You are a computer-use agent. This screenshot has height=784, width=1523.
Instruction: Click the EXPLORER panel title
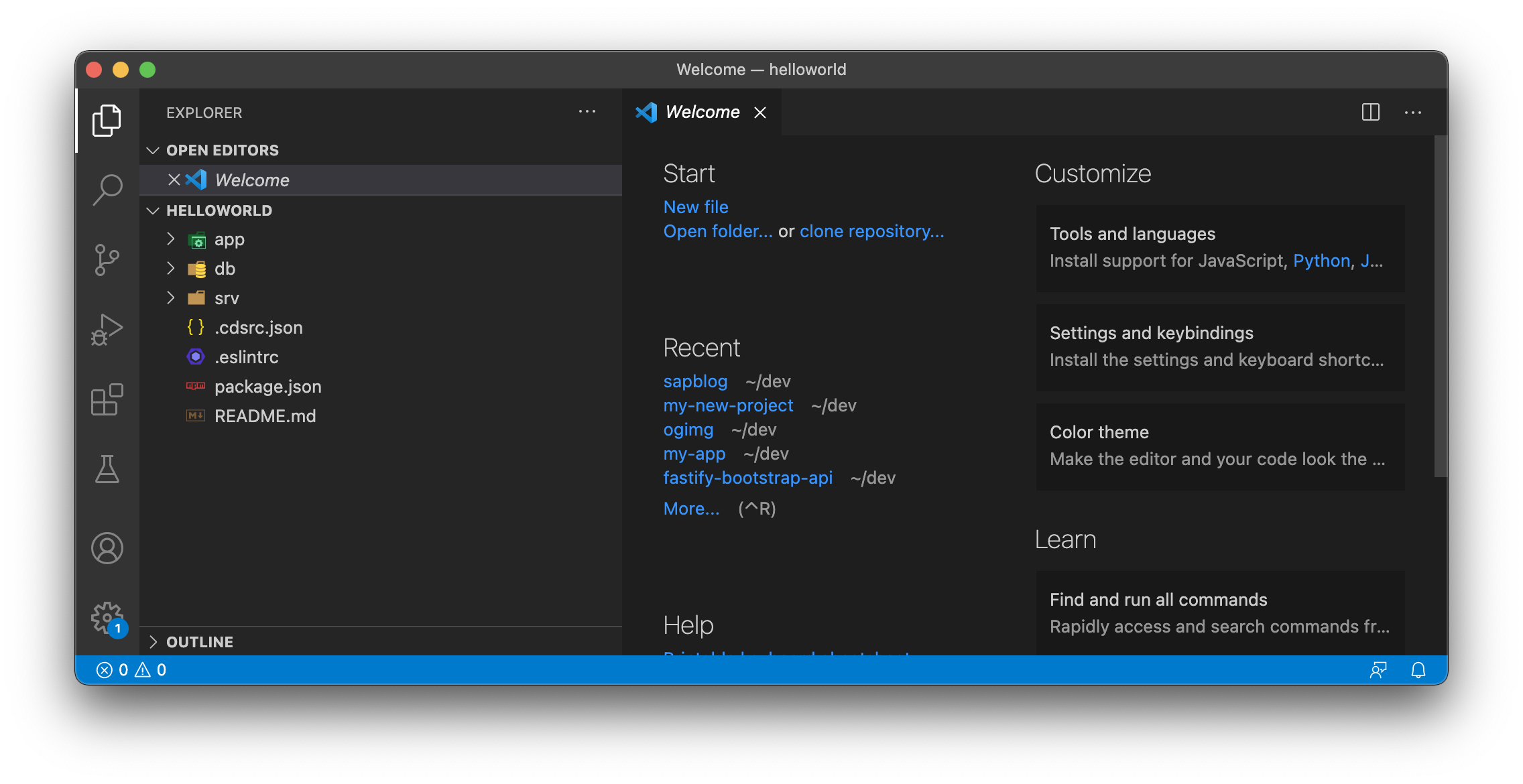point(204,113)
